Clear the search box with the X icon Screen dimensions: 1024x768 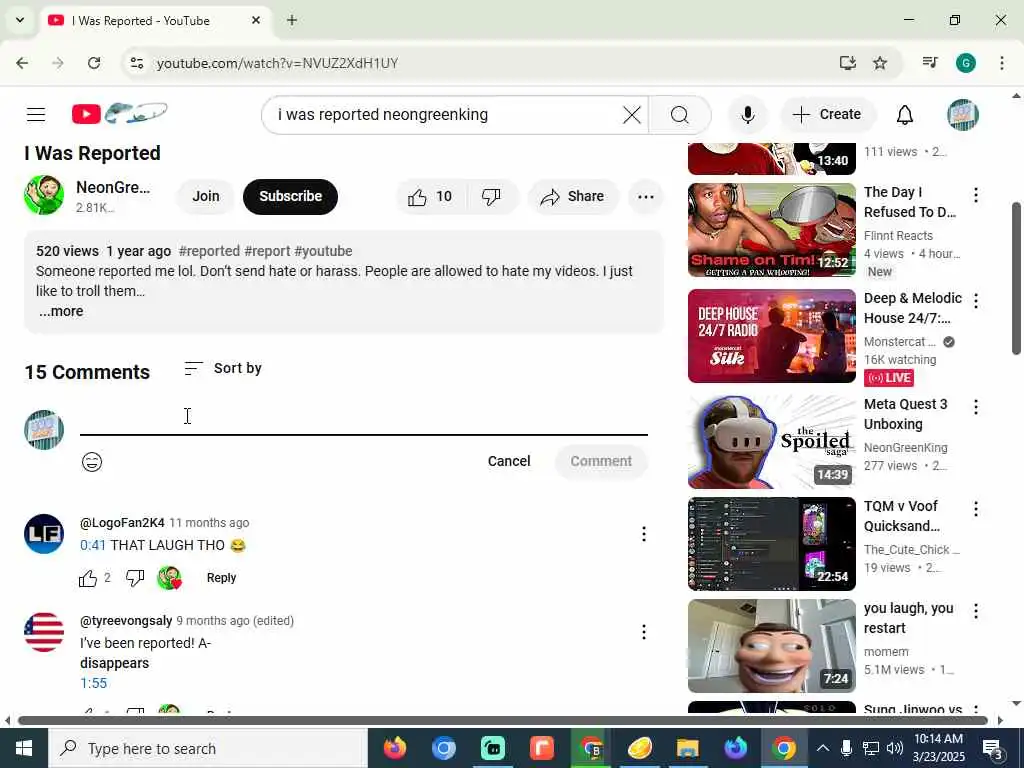tap(632, 115)
